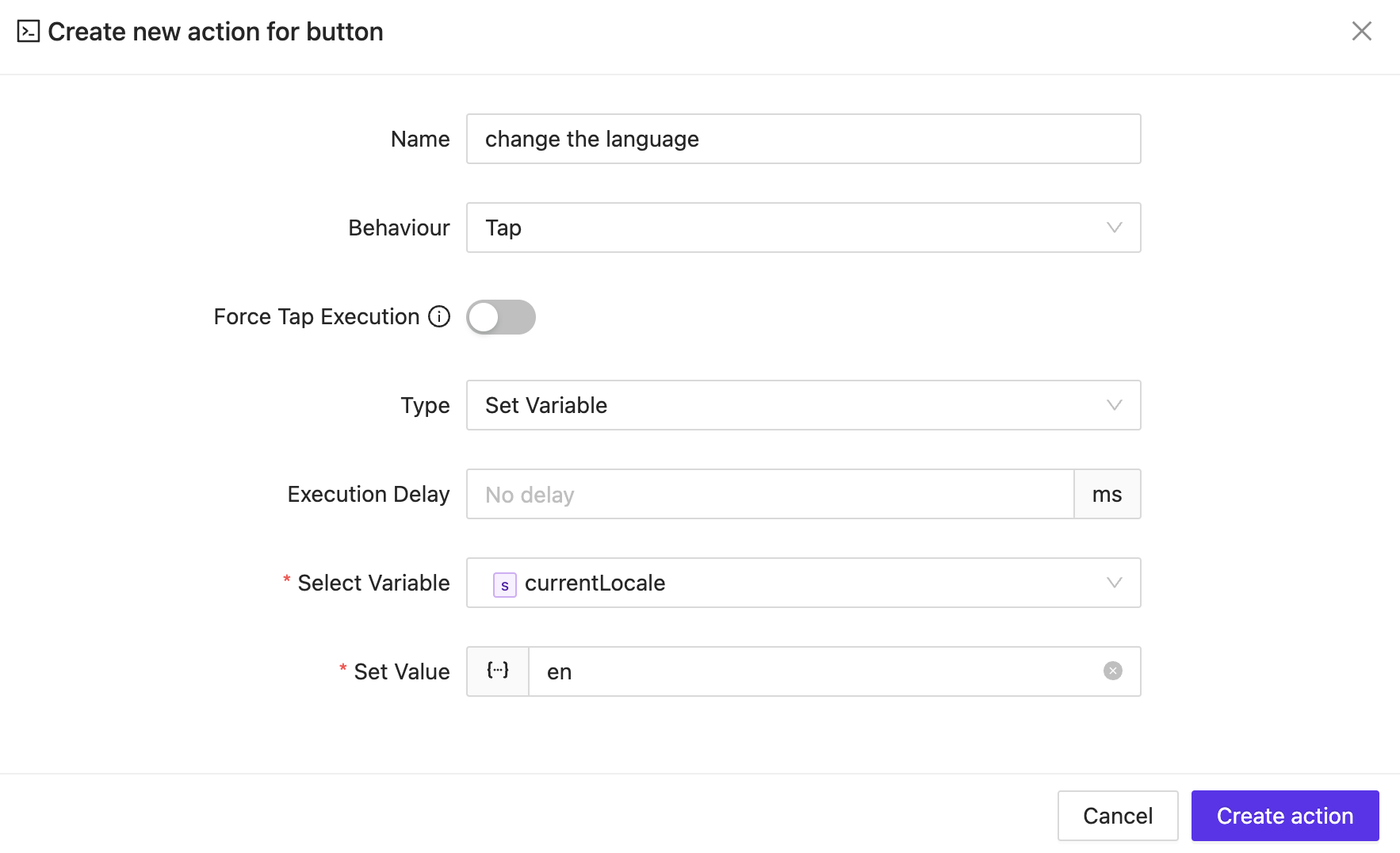1400x853 pixels.
Task: Switch the Force Tap Execution switch state
Action: (x=500, y=316)
